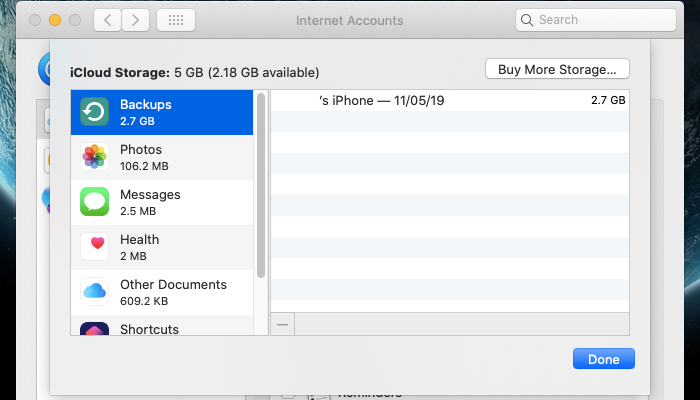This screenshot has height=400, width=700.
Task: Minimize with the yellow window button
Action: click(x=55, y=20)
